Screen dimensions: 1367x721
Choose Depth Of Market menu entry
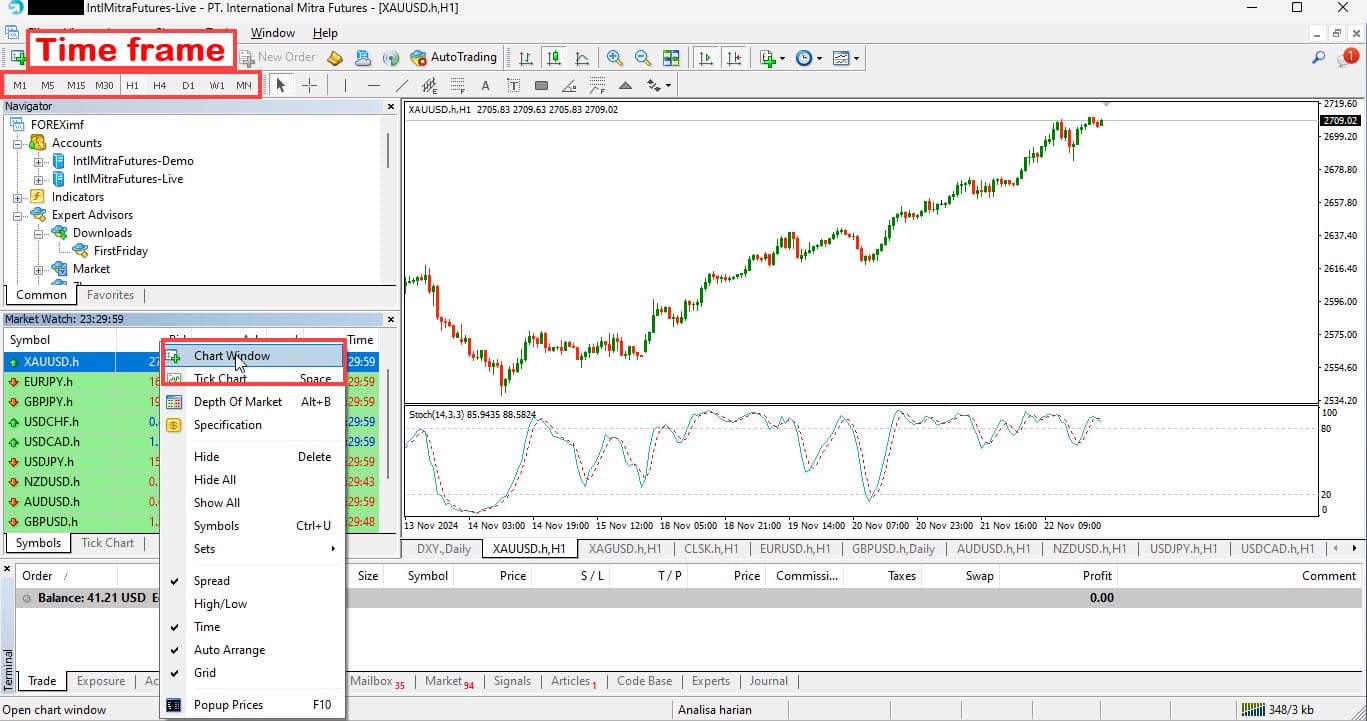click(x=252, y=402)
